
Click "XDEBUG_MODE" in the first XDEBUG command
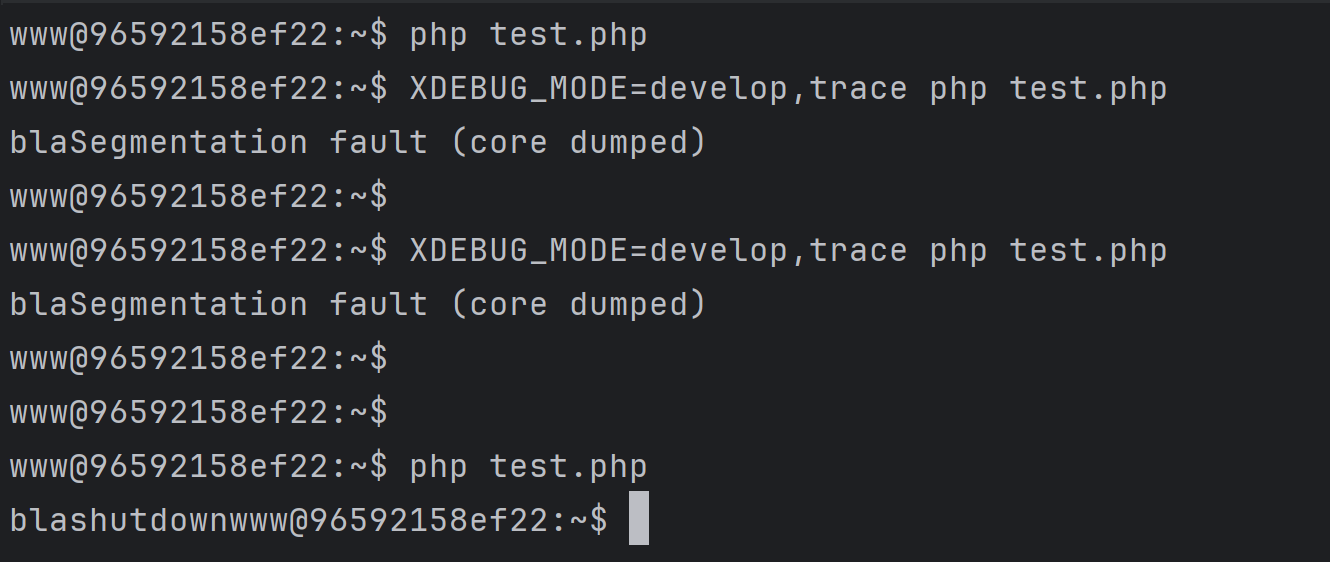click(x=518, y=89)
